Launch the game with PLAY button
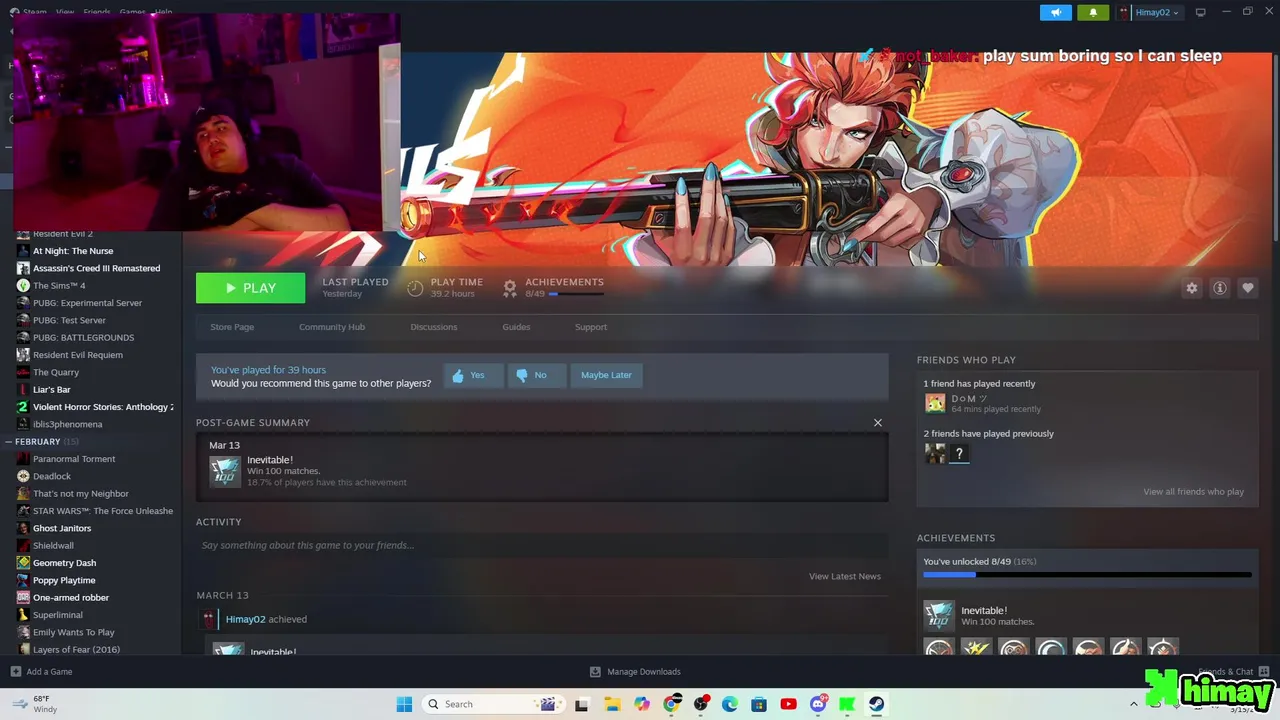Viewport: 1280px width, 720px height. click(x=250, y=288)
